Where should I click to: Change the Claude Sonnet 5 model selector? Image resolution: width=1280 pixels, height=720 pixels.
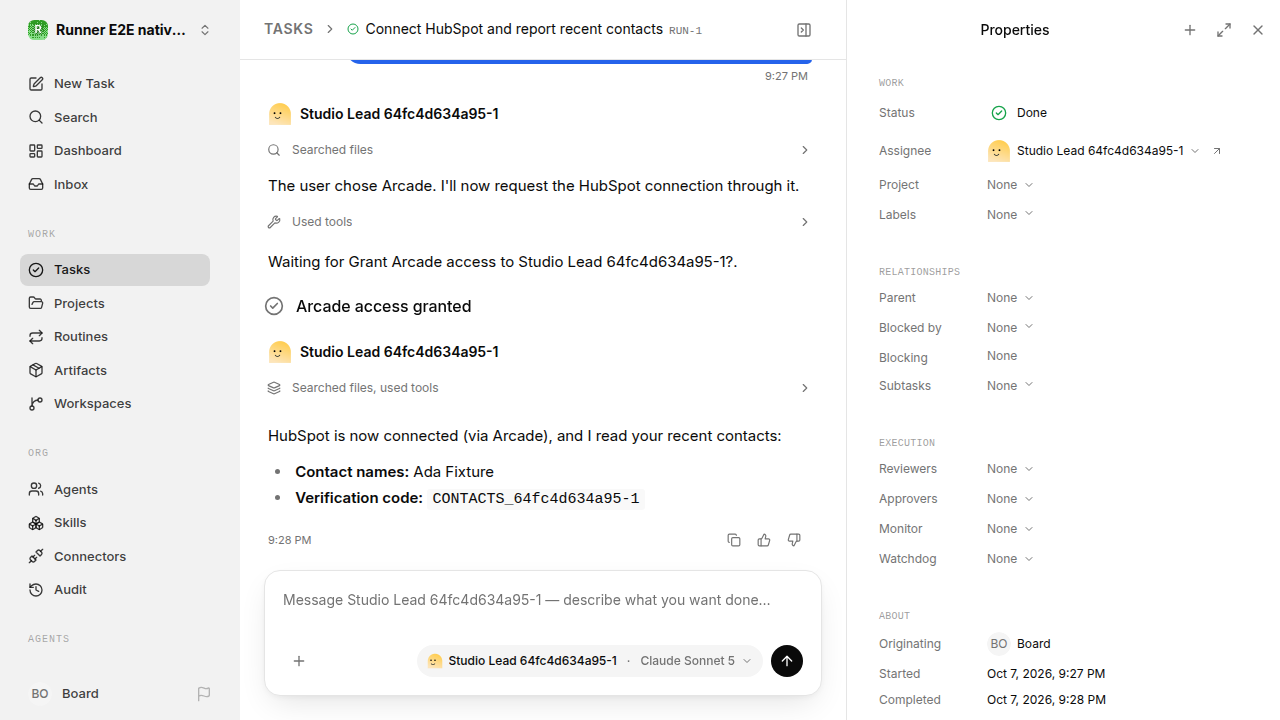pos(695,661)
